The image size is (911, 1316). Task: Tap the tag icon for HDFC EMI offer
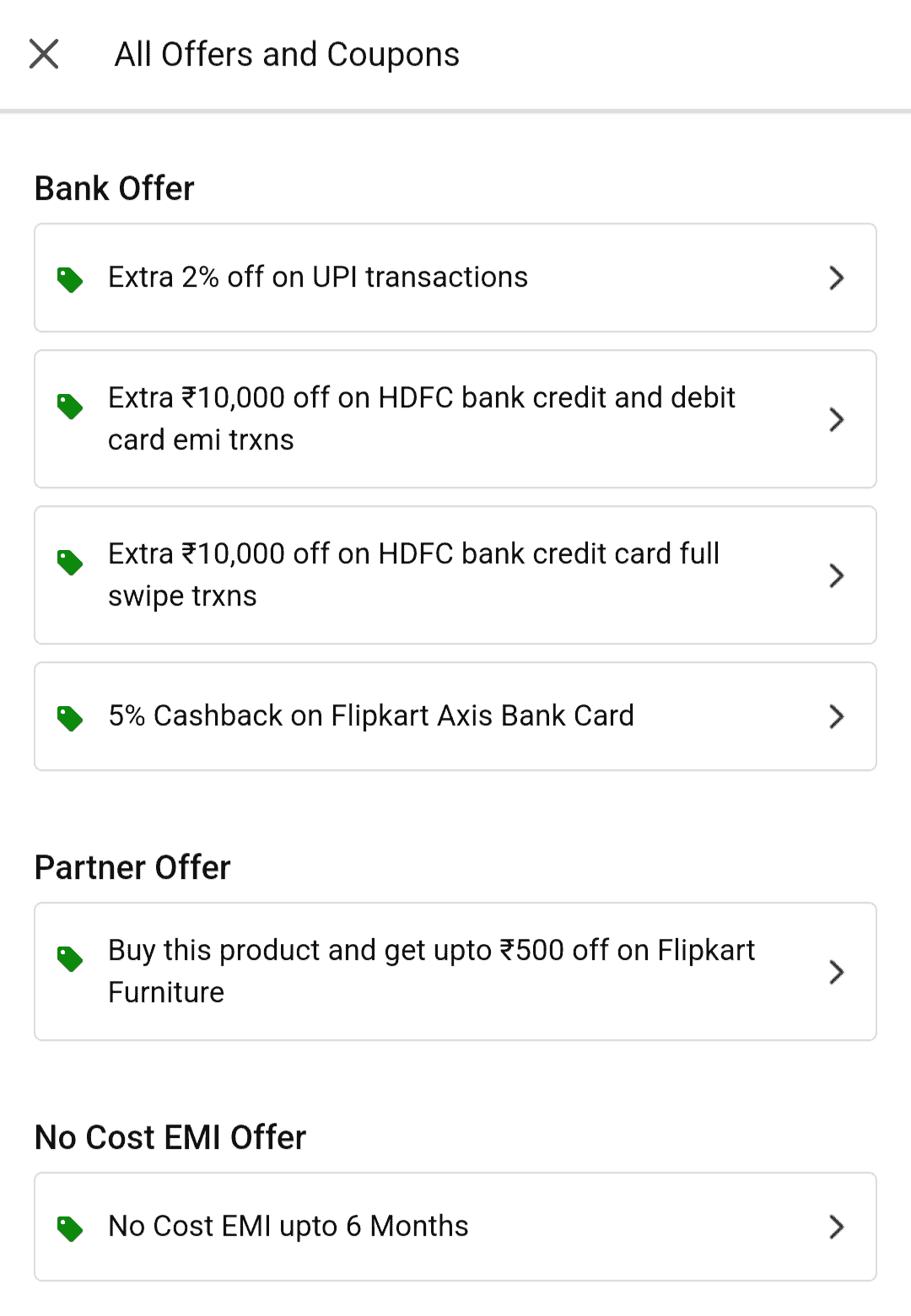pyautogui.click(x=70, y=406)
